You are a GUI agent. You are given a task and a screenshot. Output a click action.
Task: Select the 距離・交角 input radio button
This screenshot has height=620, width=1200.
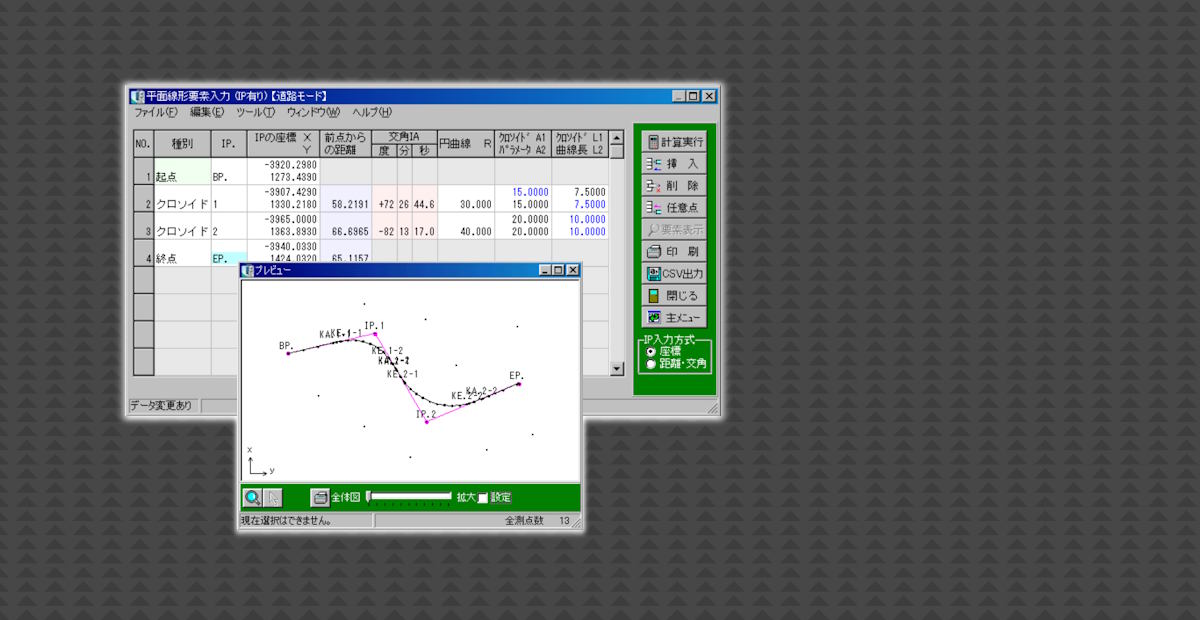652,364
